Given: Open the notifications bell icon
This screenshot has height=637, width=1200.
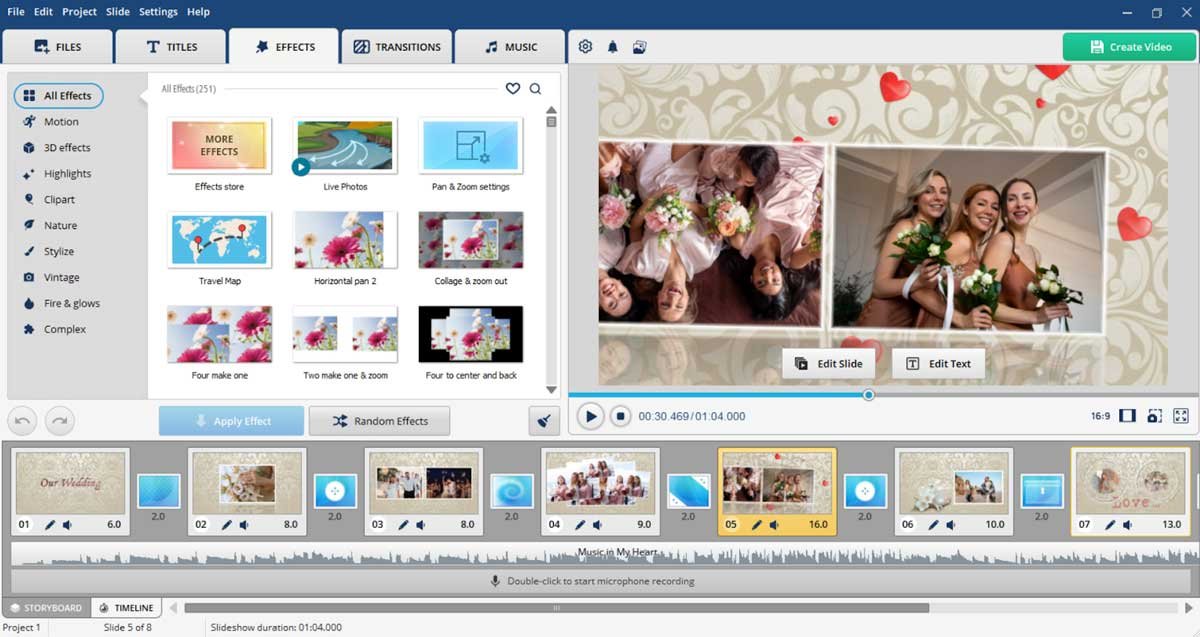Looking at the screenshot, I should (x=613, y=47).
